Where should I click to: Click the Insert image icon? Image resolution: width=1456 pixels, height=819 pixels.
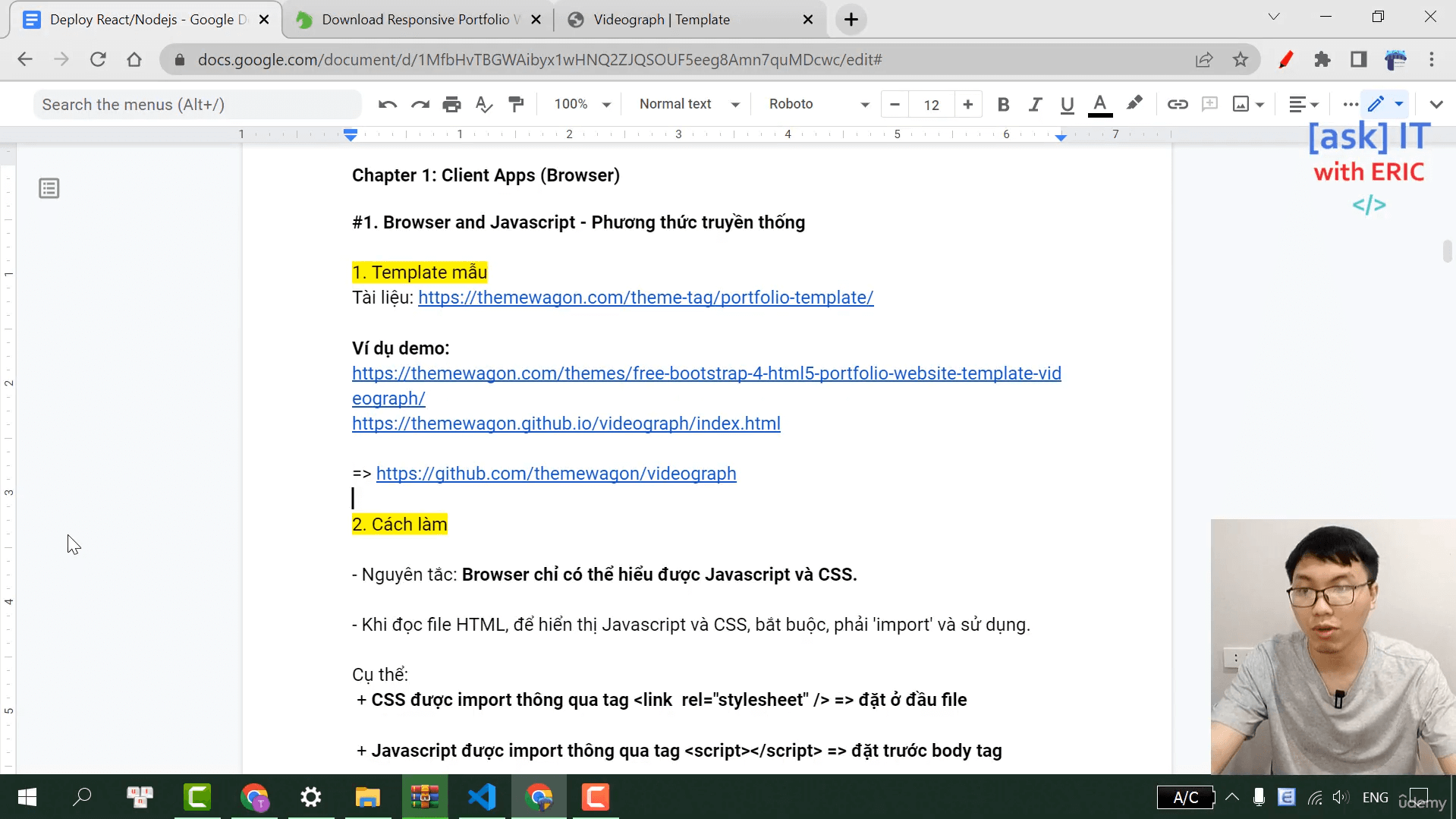click(x=1241, y=104)
